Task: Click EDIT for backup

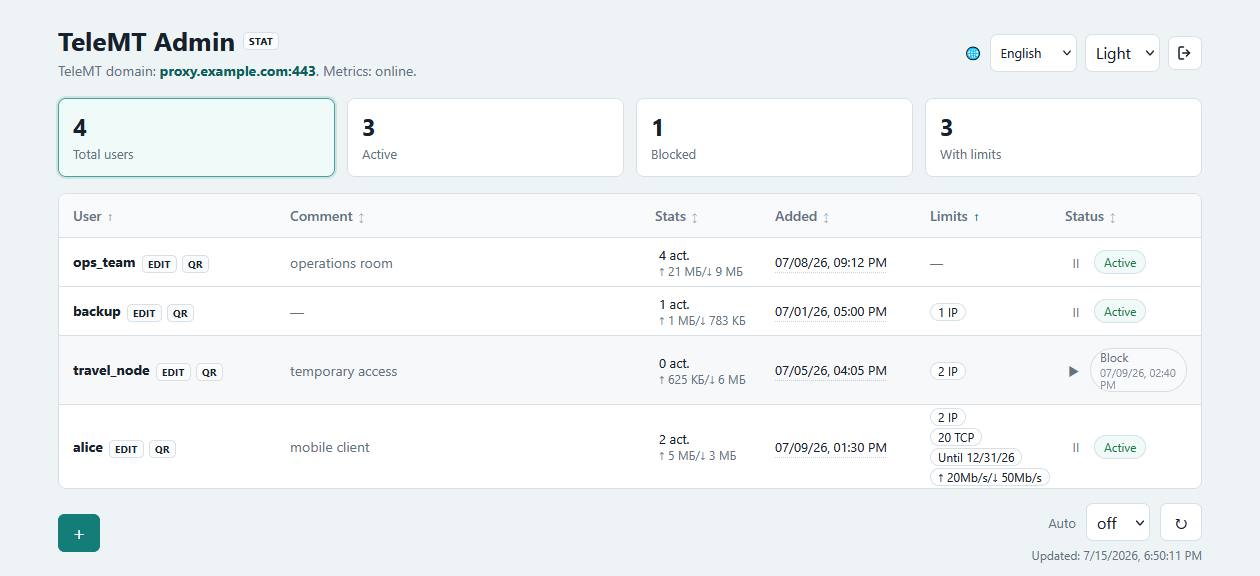Action: coord(144,313)
